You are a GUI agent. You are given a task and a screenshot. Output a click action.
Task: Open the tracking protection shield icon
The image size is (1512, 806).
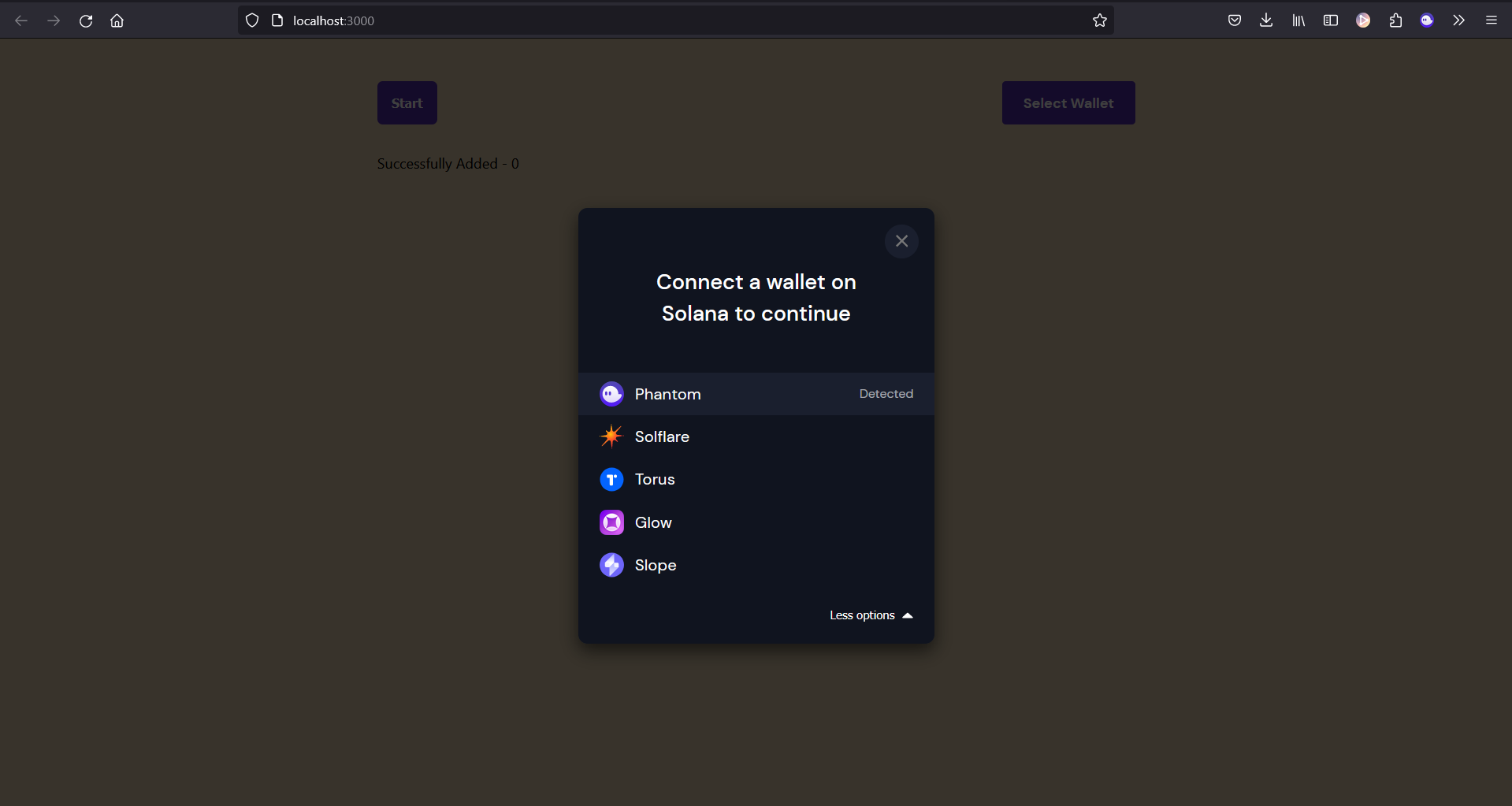point(252,20)
